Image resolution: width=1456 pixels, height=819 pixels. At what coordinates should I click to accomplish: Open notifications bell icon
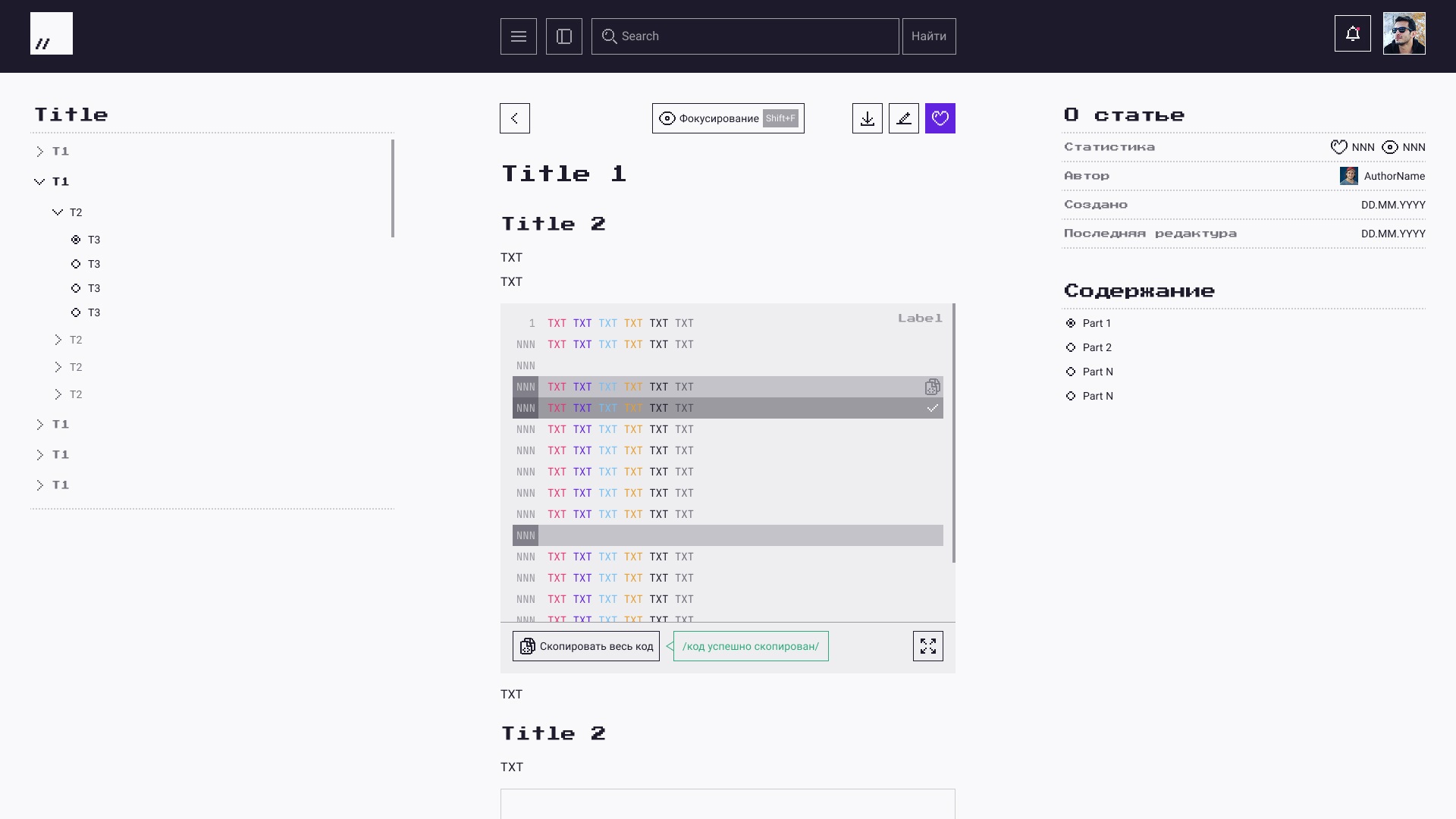pyautogui.click(x=1353, y=33)
